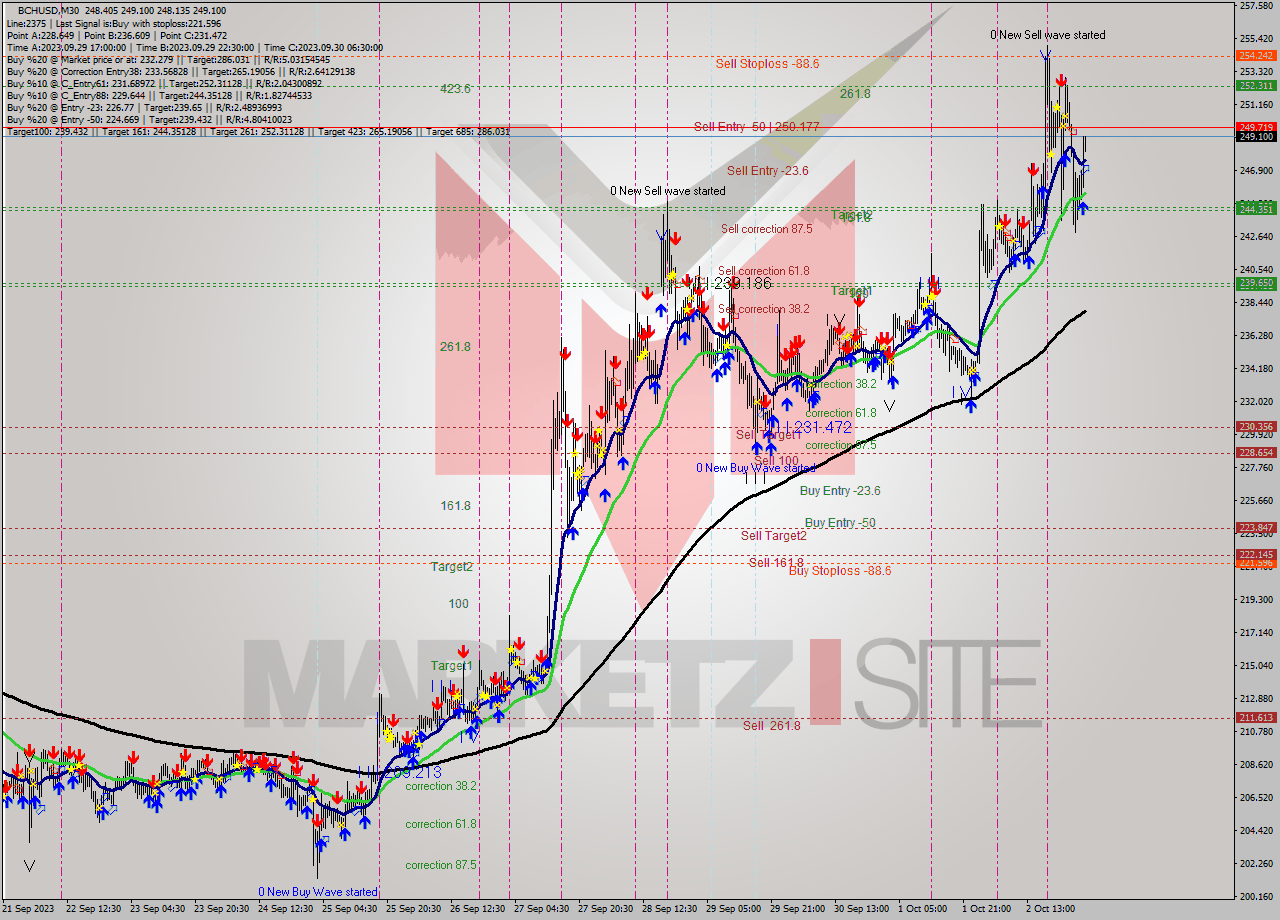The image size is (1280, 920).
Task: Click the red 249.719 price tag
Action: point(1256,127)
